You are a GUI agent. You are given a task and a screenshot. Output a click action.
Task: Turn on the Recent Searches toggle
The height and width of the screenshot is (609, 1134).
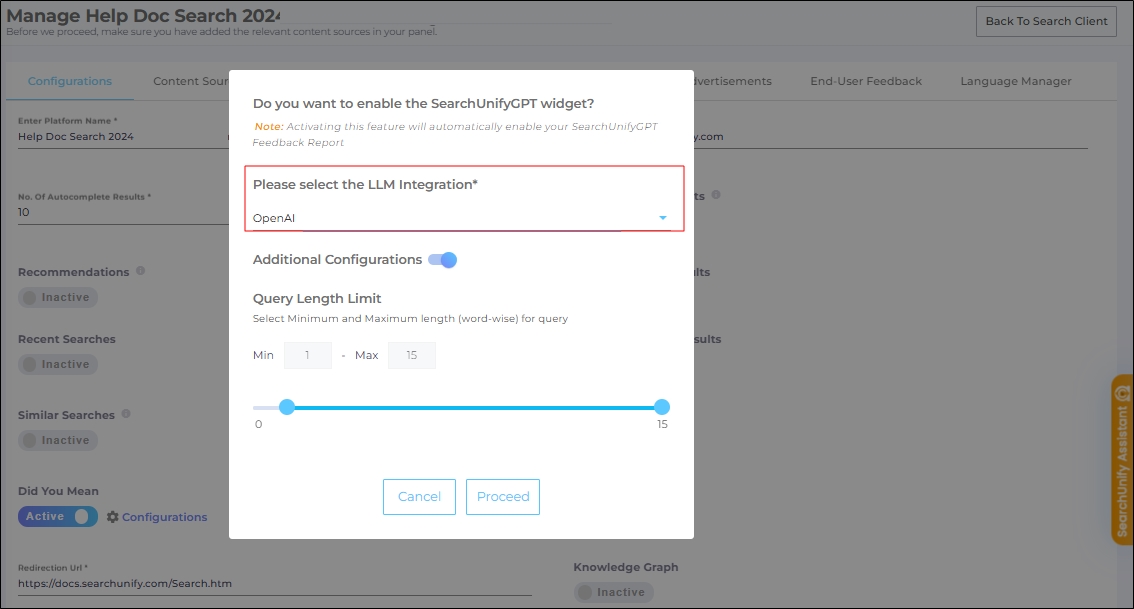pos(58,364)
